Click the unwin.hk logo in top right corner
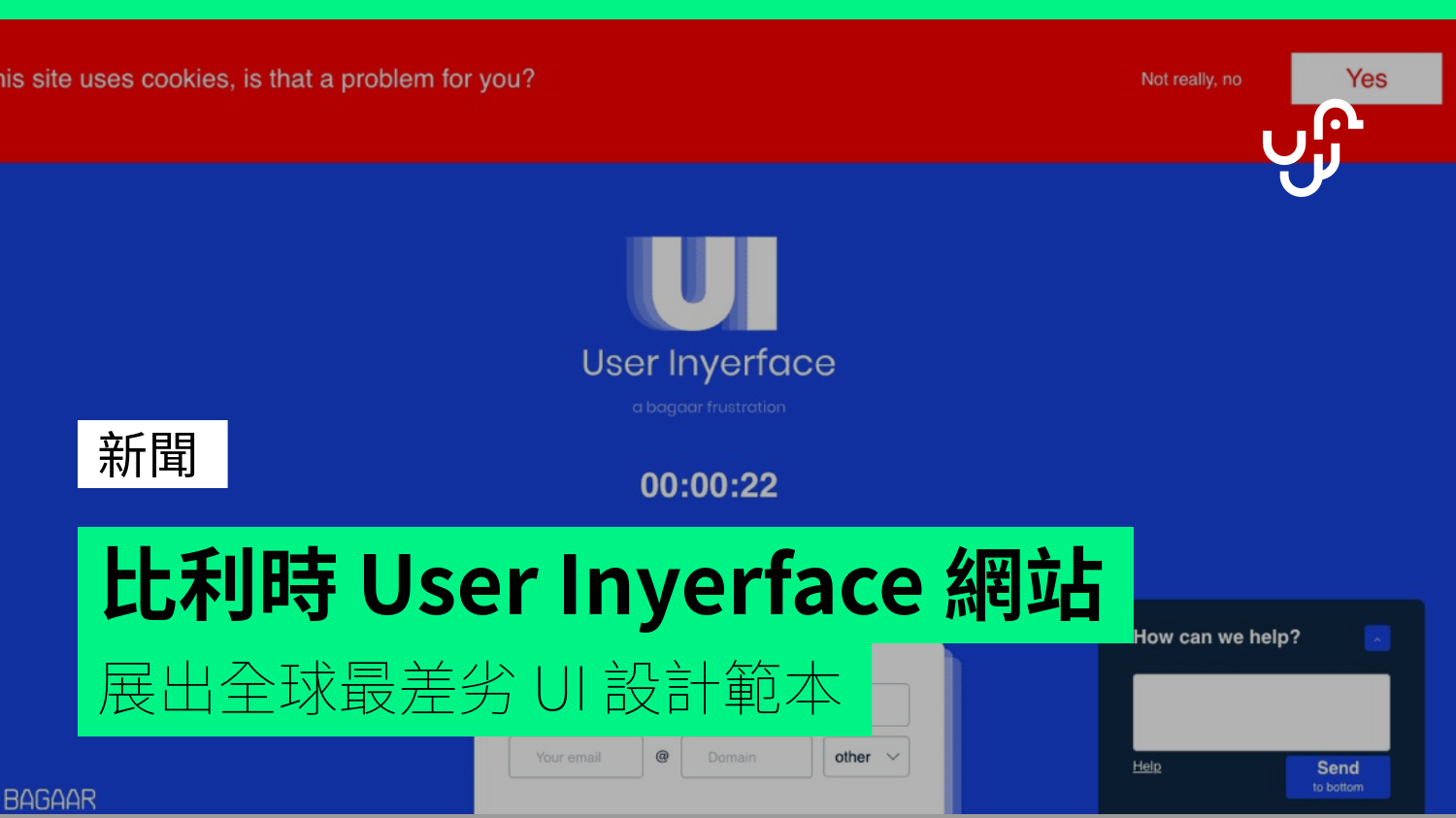The image size is (1456, 818). click(1315, 144)
